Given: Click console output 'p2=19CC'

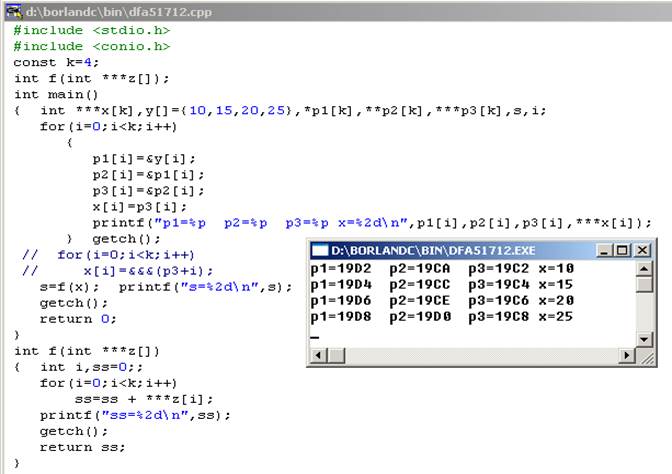Looking at the screenshot, I should (x=420, y=285).
